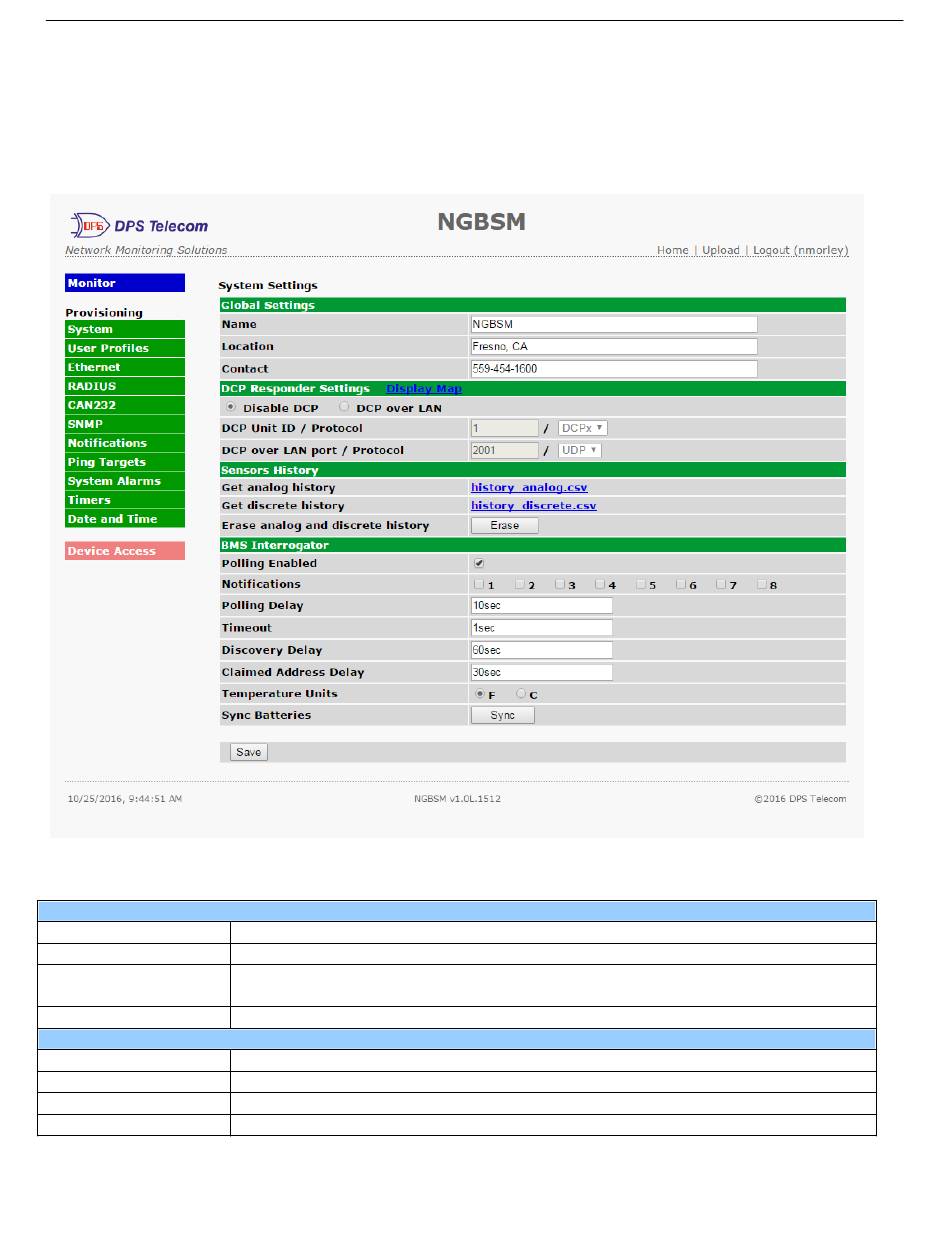950x1254 pixels.
Task: Open Ping Targets page
Action: click(125, 462)
